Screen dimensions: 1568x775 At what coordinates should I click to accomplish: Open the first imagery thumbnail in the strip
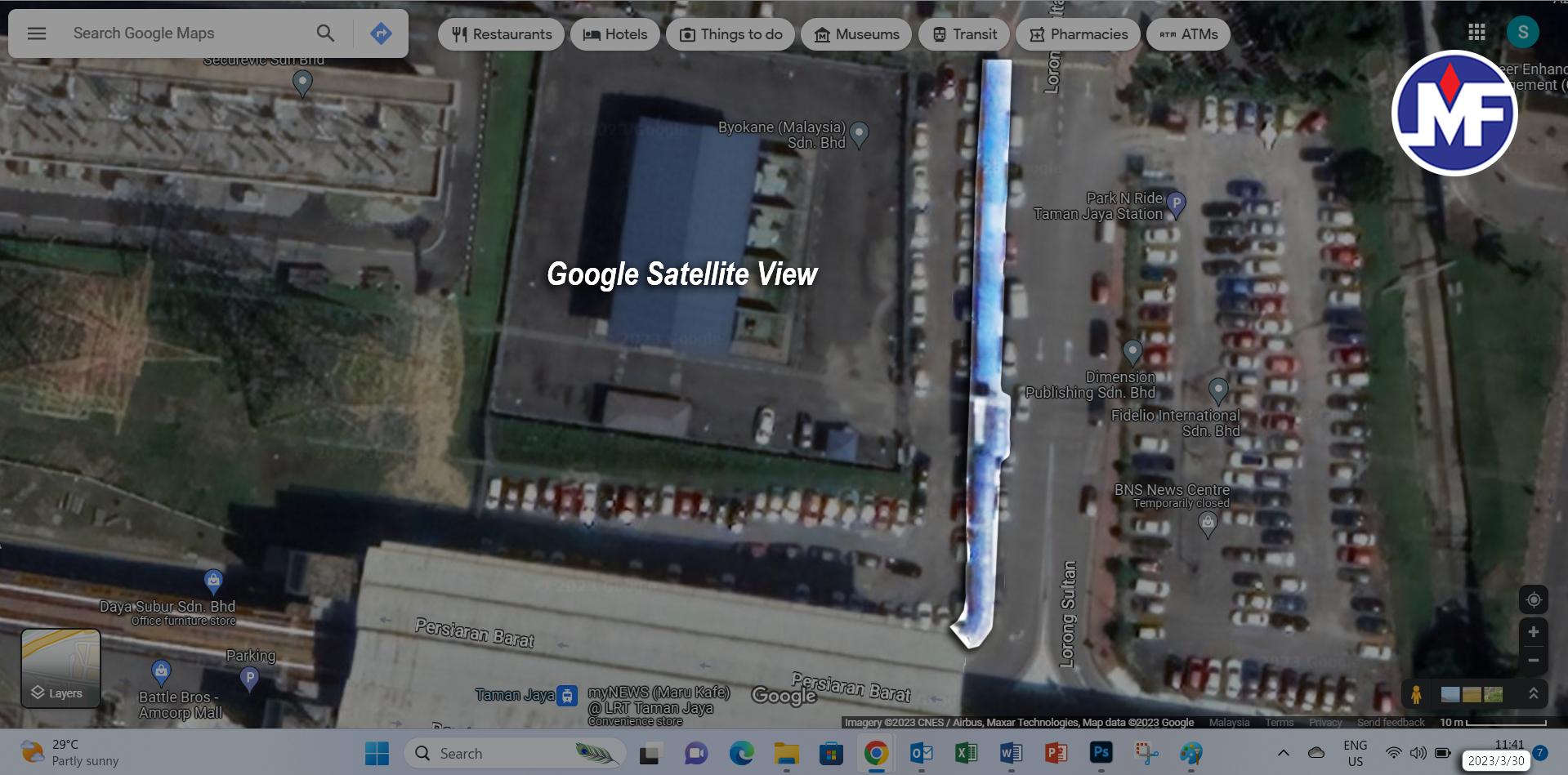pos(1450,695)
